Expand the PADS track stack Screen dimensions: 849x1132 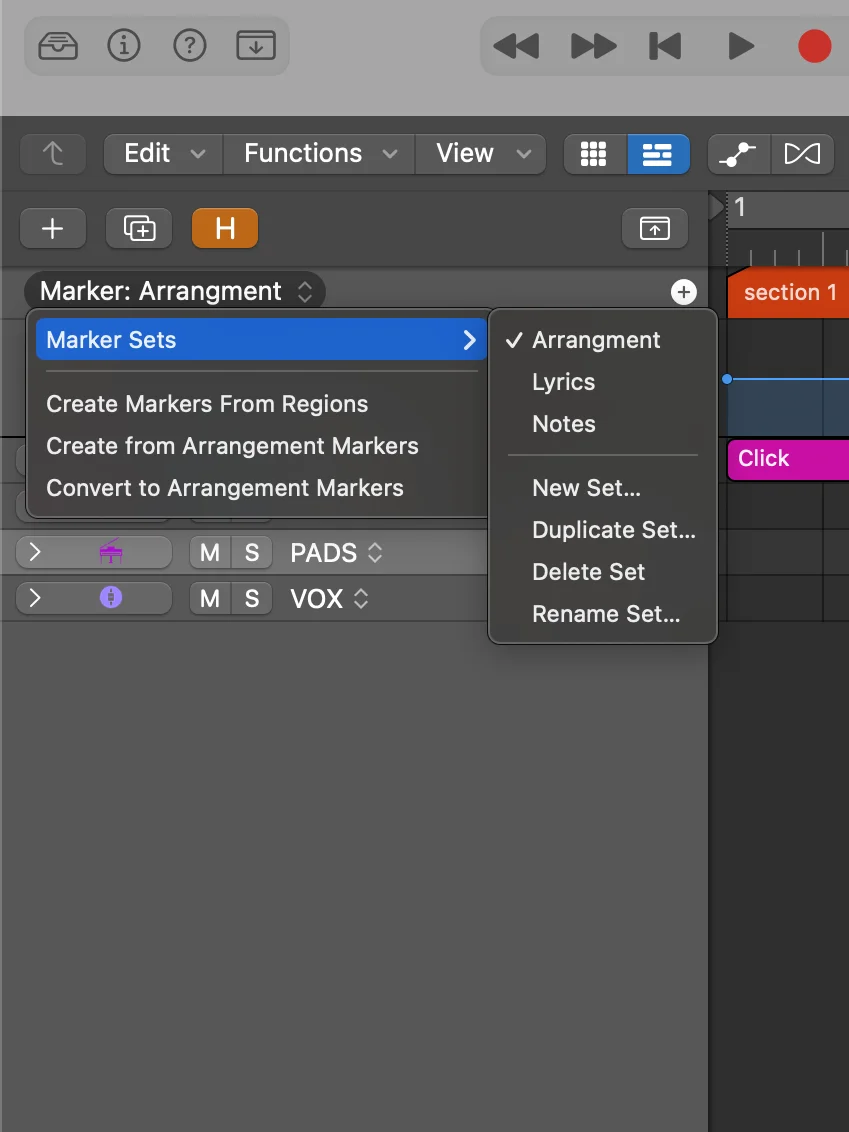35,553
